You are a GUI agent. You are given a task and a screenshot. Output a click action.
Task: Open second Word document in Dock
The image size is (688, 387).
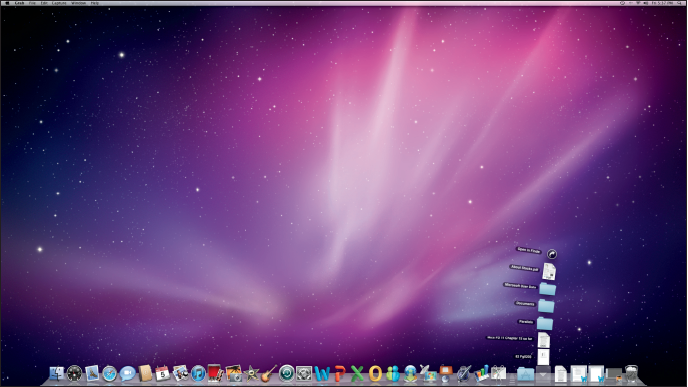(596, 374)
